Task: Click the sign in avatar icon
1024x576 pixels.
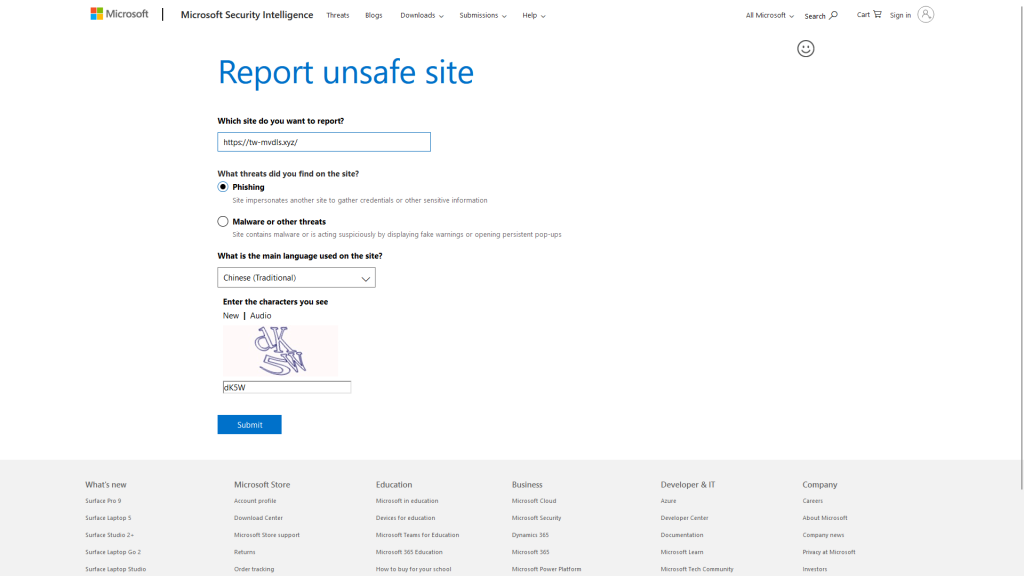Action: [x=925, y=14]
